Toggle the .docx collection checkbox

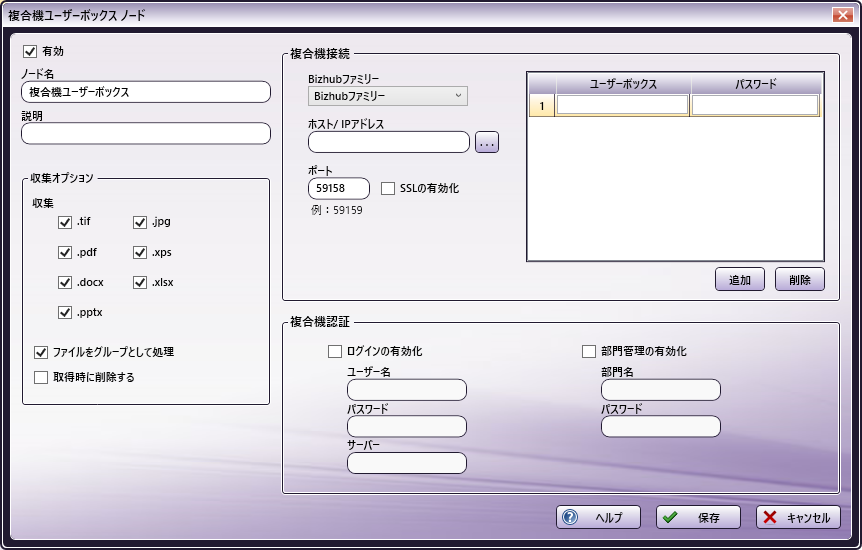65,283
